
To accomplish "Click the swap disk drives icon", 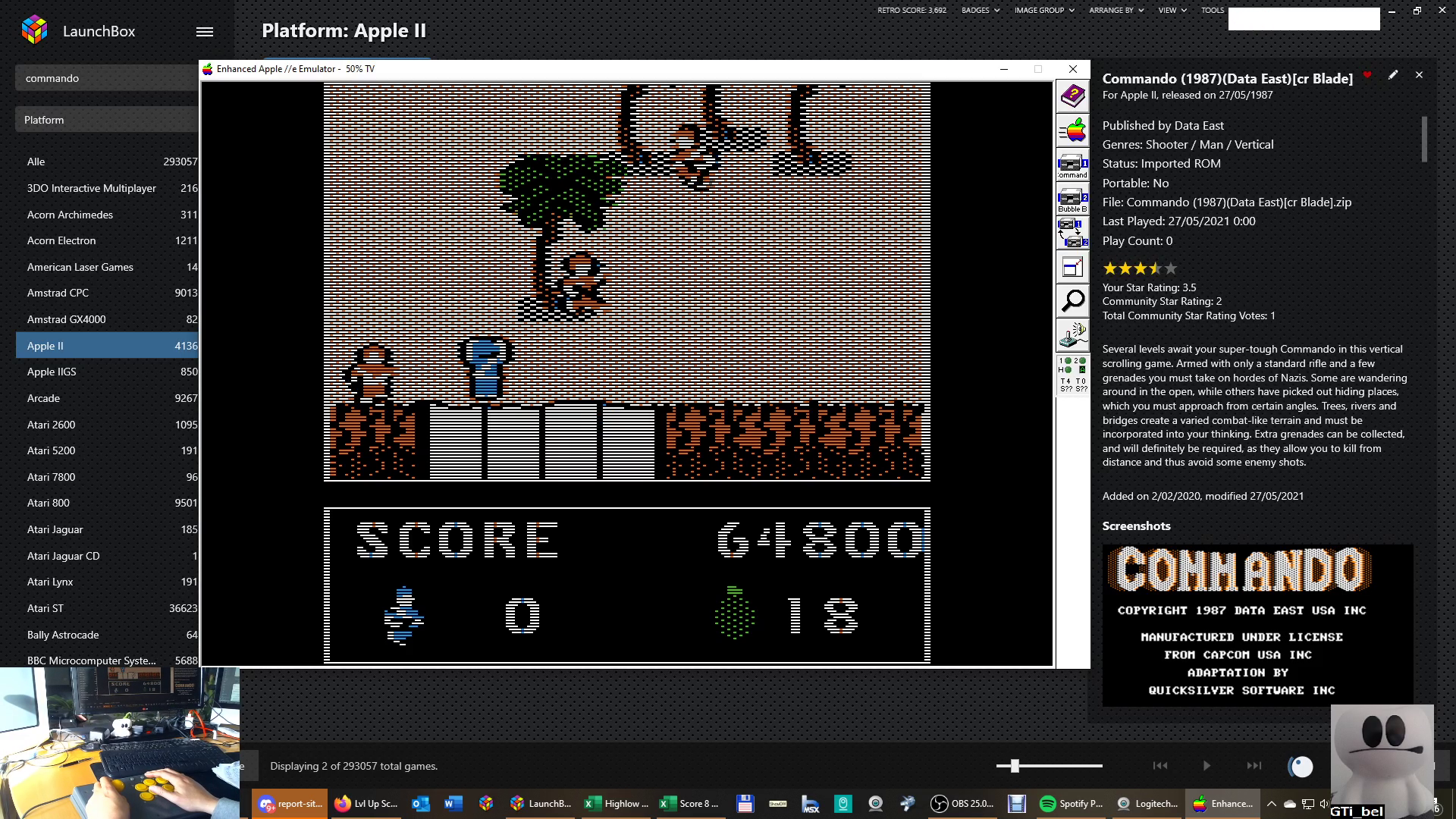I will [1072, 233].
